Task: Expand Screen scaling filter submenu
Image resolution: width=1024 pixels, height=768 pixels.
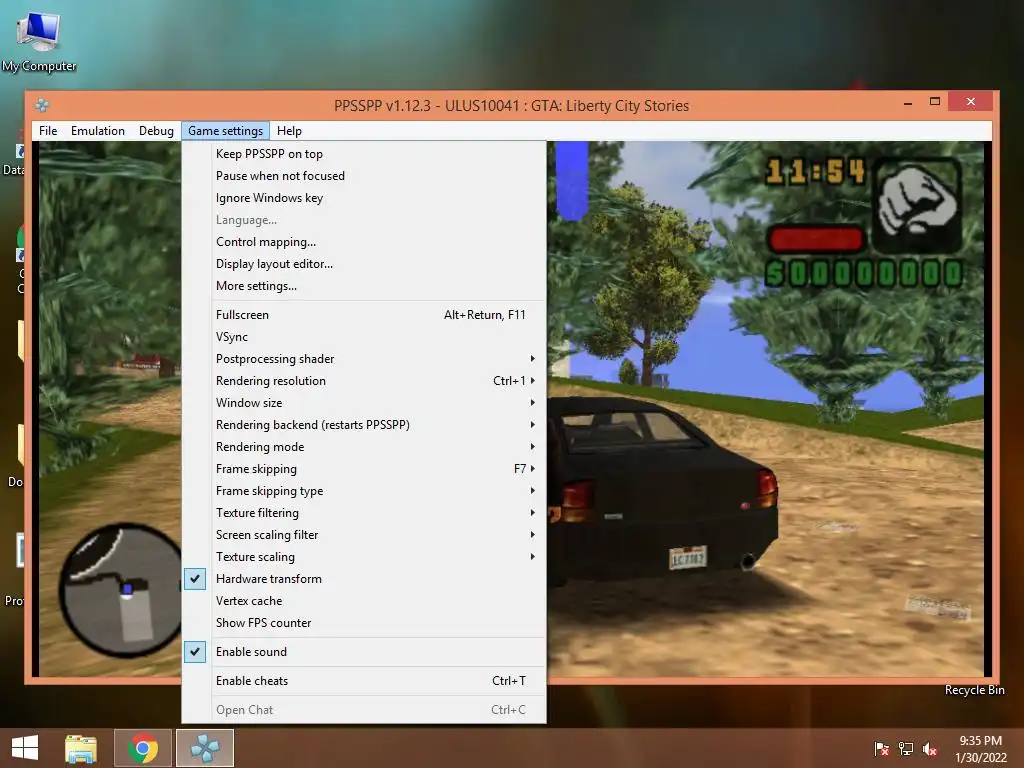Action: click(x=364, y=535)
